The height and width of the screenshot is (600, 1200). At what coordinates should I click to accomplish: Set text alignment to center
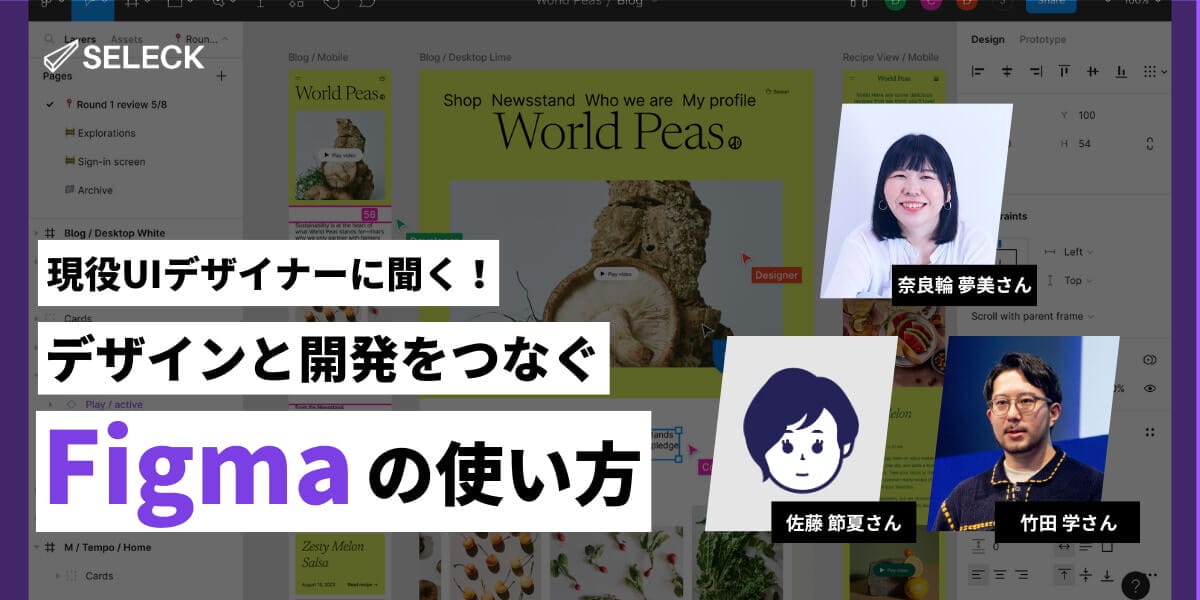(1000, 575)
